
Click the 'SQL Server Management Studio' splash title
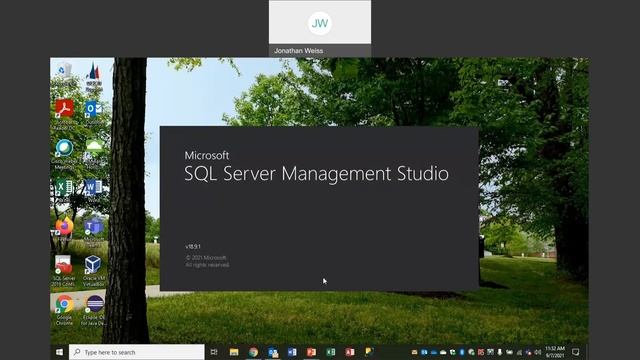pos(316,173)
